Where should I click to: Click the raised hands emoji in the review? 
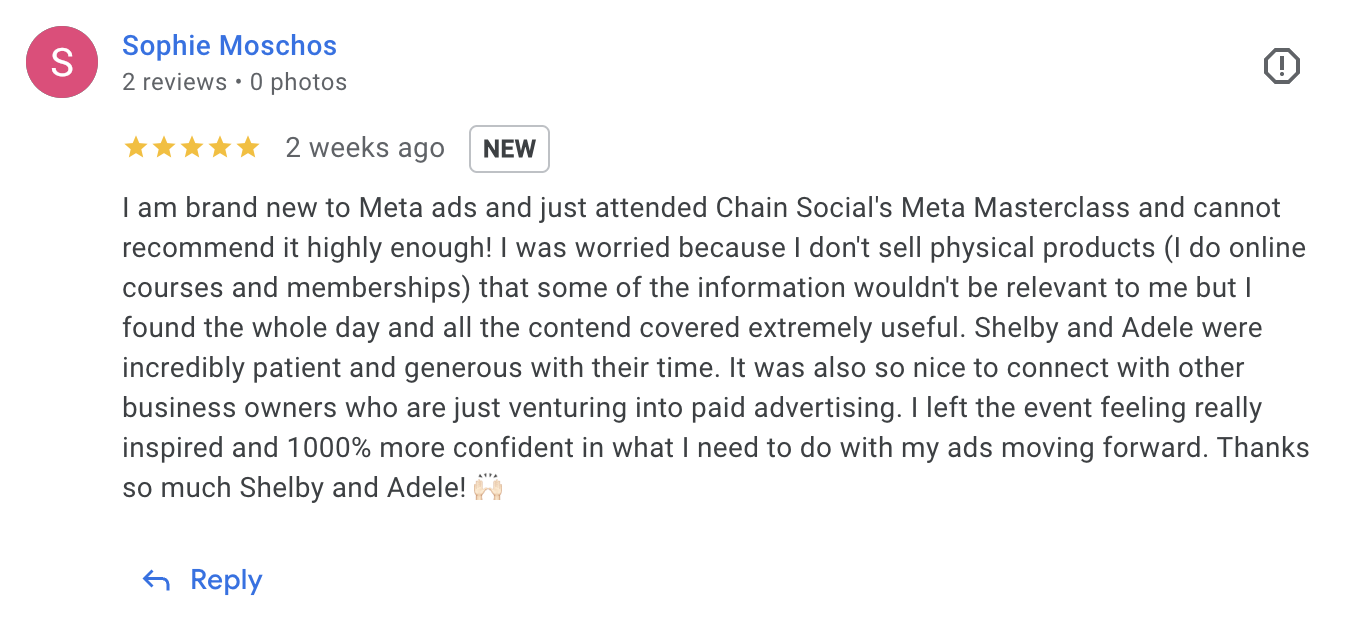(488, 489)
